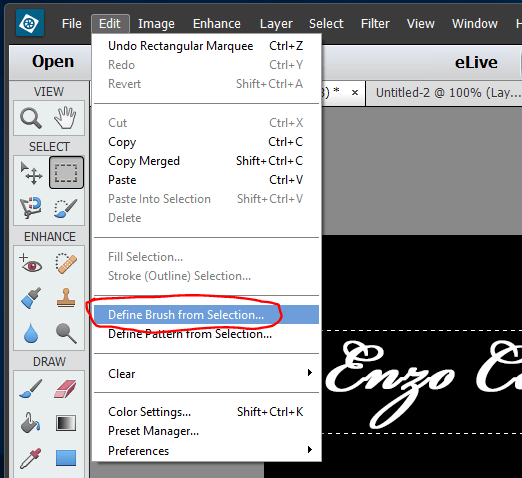Open the View menu
Viewport: 522px width, 478px height.
(421, 24)
